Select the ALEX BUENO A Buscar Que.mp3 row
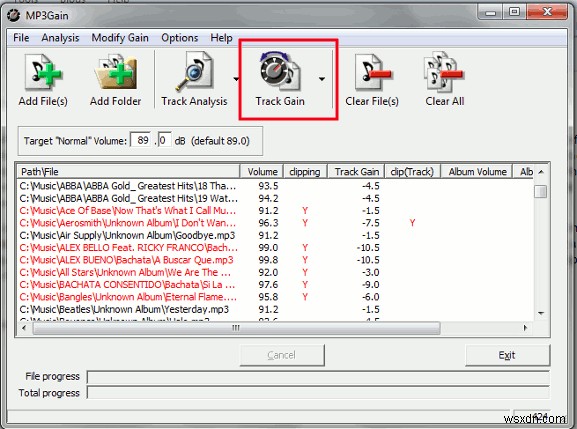 tap(276, 260)
